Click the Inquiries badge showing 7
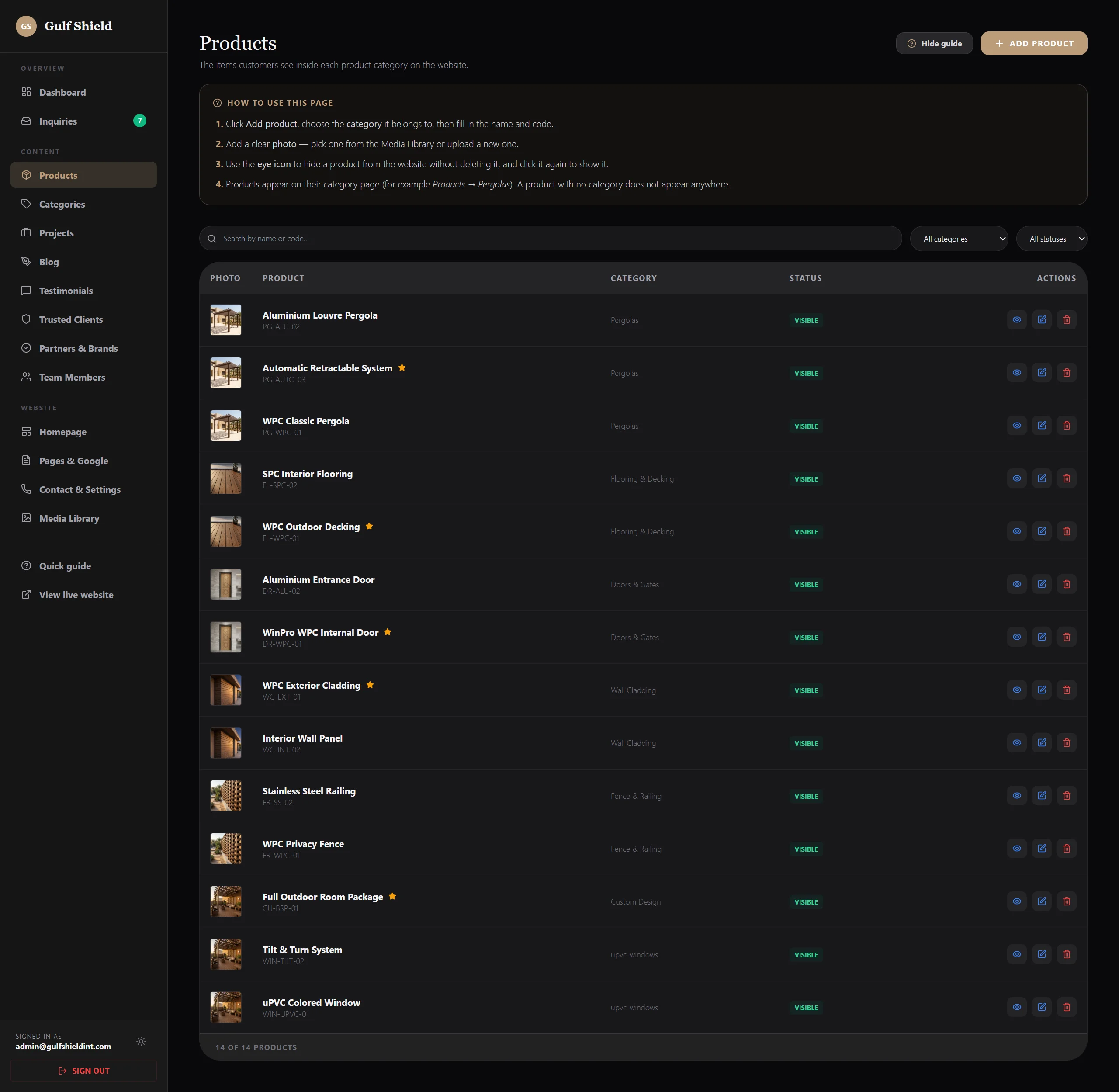This screenshot has height=1092, width=1119. coord(139,121)
